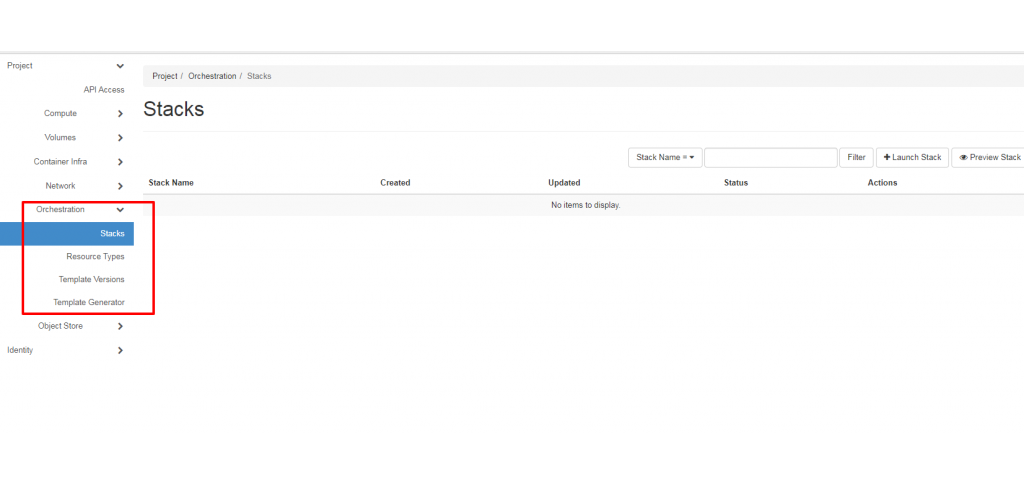Viewport: 1024px width, 486px height.
Task: Open the Template Generator page
Action: pos(89,302)
